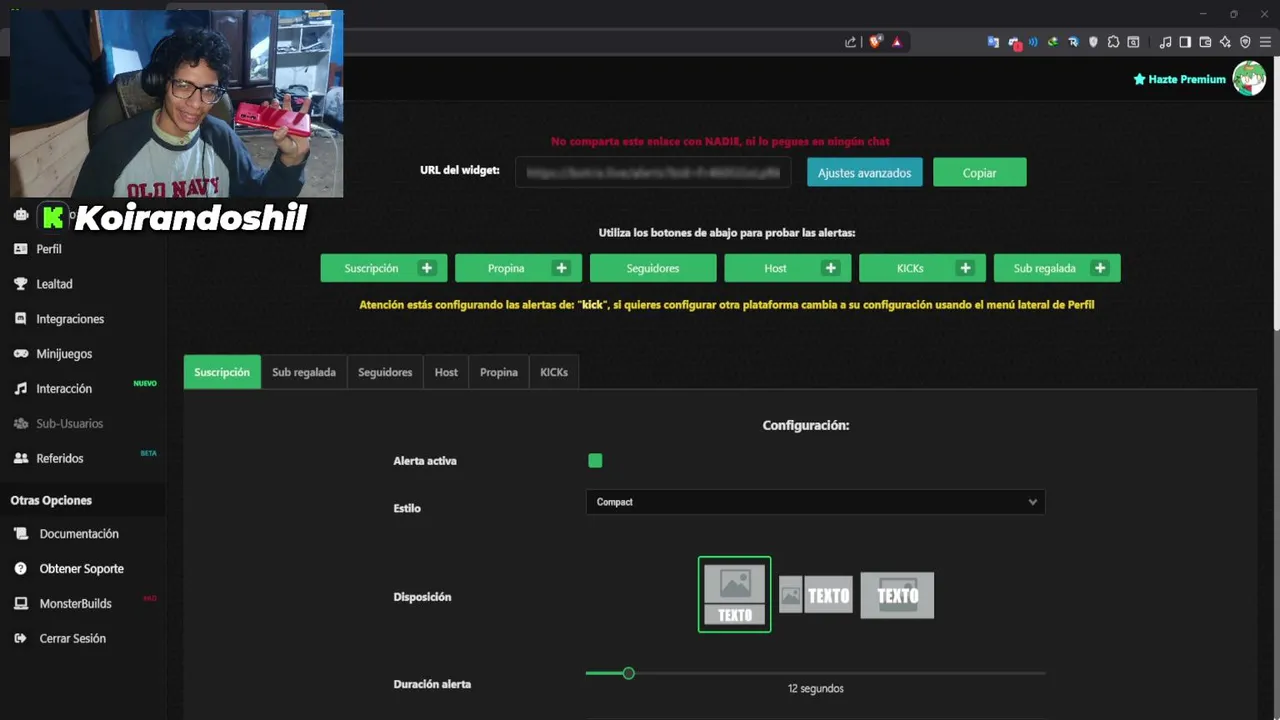This screenshot has height=720, width=1280.
Task: Open Perfil via its ID card icon
Action: coord(21,249)
